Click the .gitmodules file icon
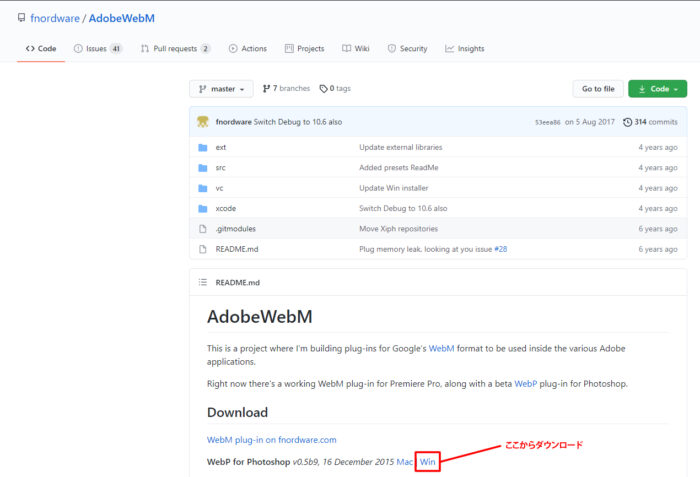The height and width of the screenshot is (477, 700). (x=203, y=229)
